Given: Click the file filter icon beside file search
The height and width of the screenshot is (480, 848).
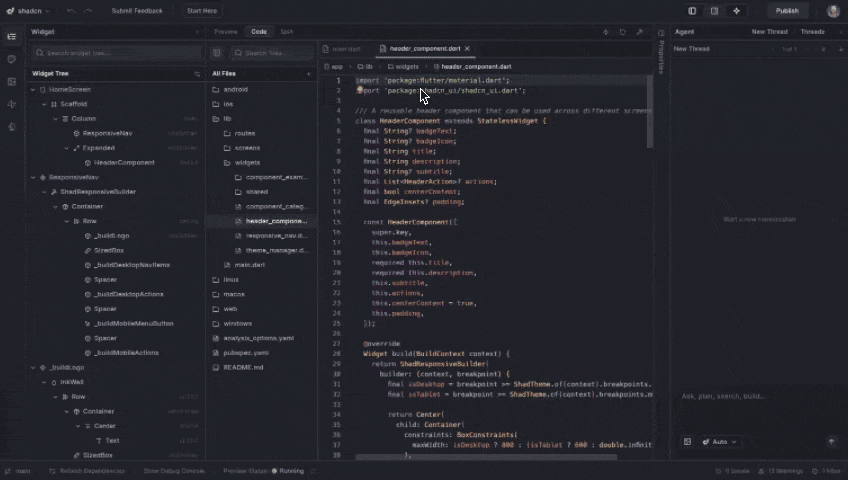Looking at the screenshot, I should tap(217, 53).
